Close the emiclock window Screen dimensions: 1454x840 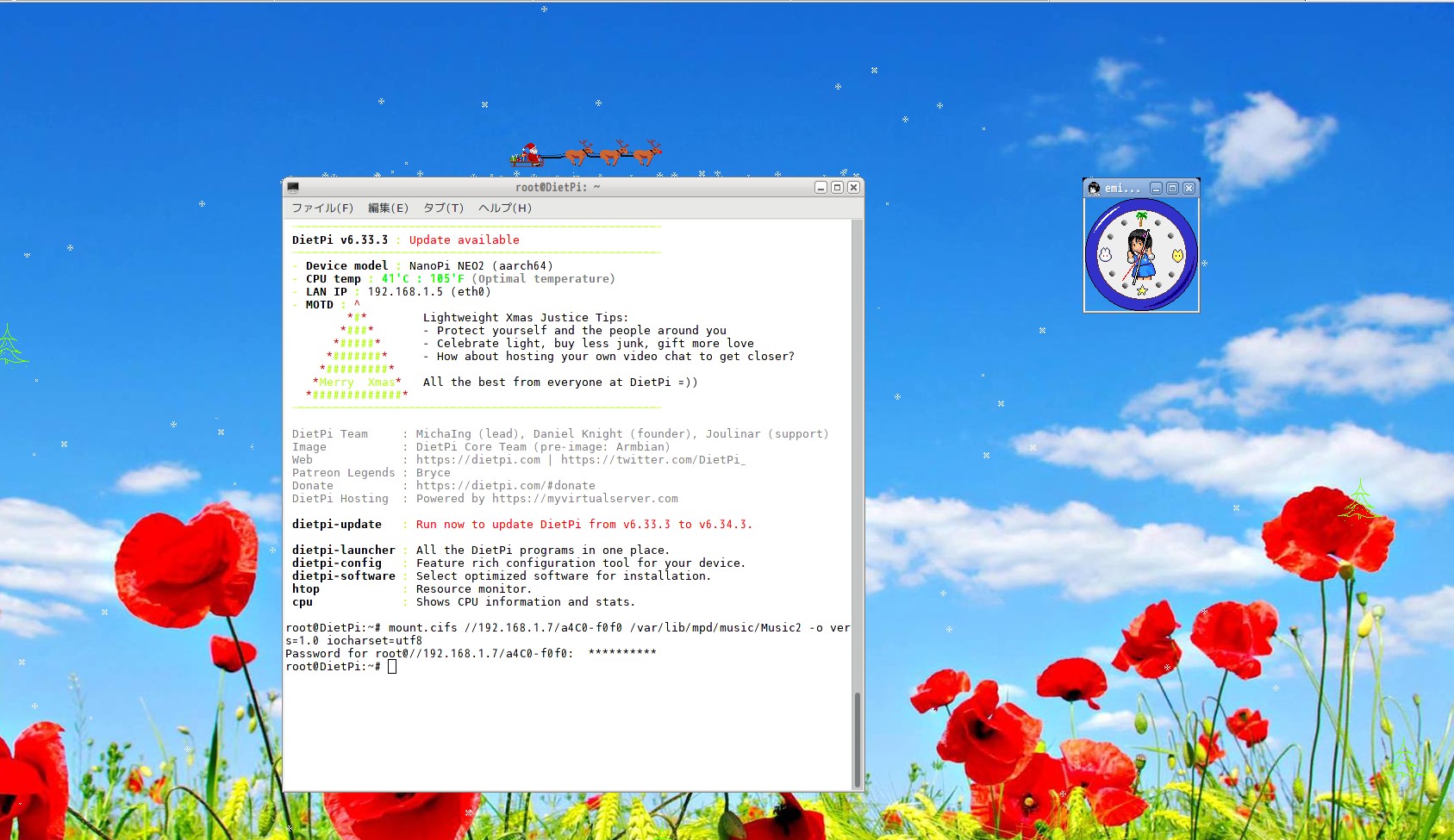[1189, 189]
